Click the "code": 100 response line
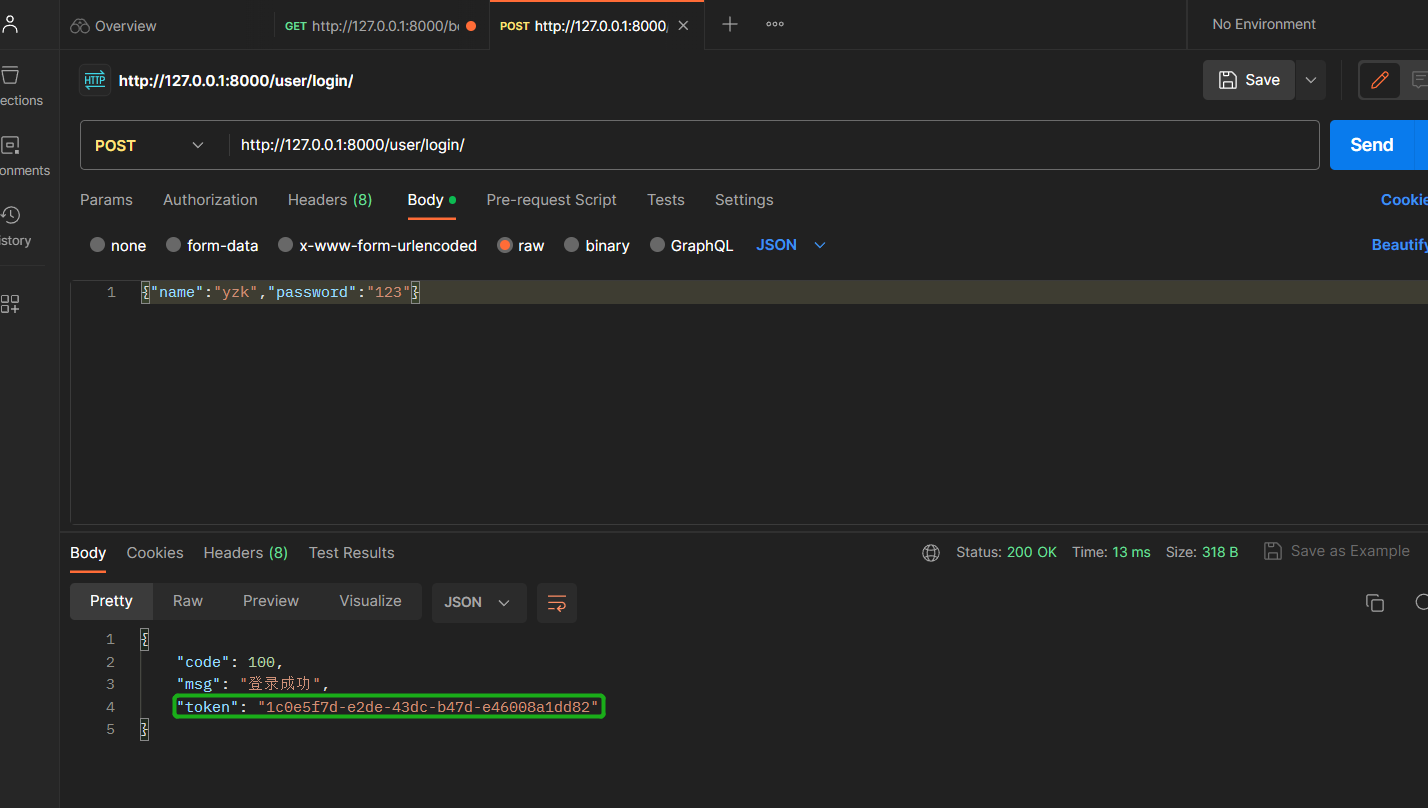The height and width of the screenshot is (808, 1428). (x=230, y=662)
